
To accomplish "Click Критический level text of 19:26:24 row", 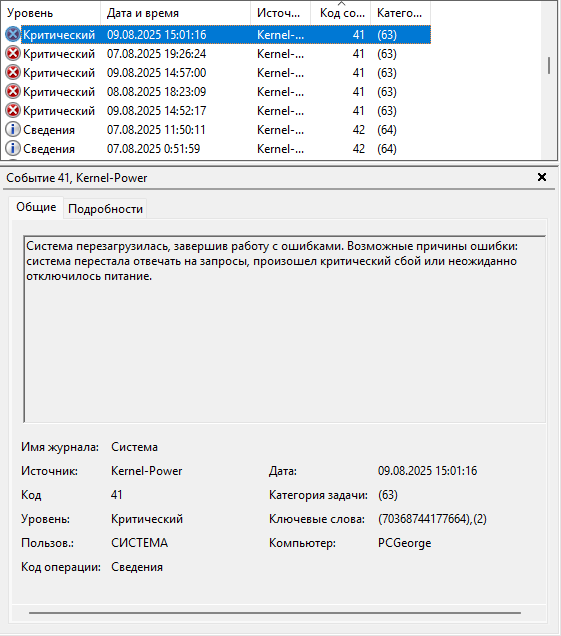I will tap(59, 54).
